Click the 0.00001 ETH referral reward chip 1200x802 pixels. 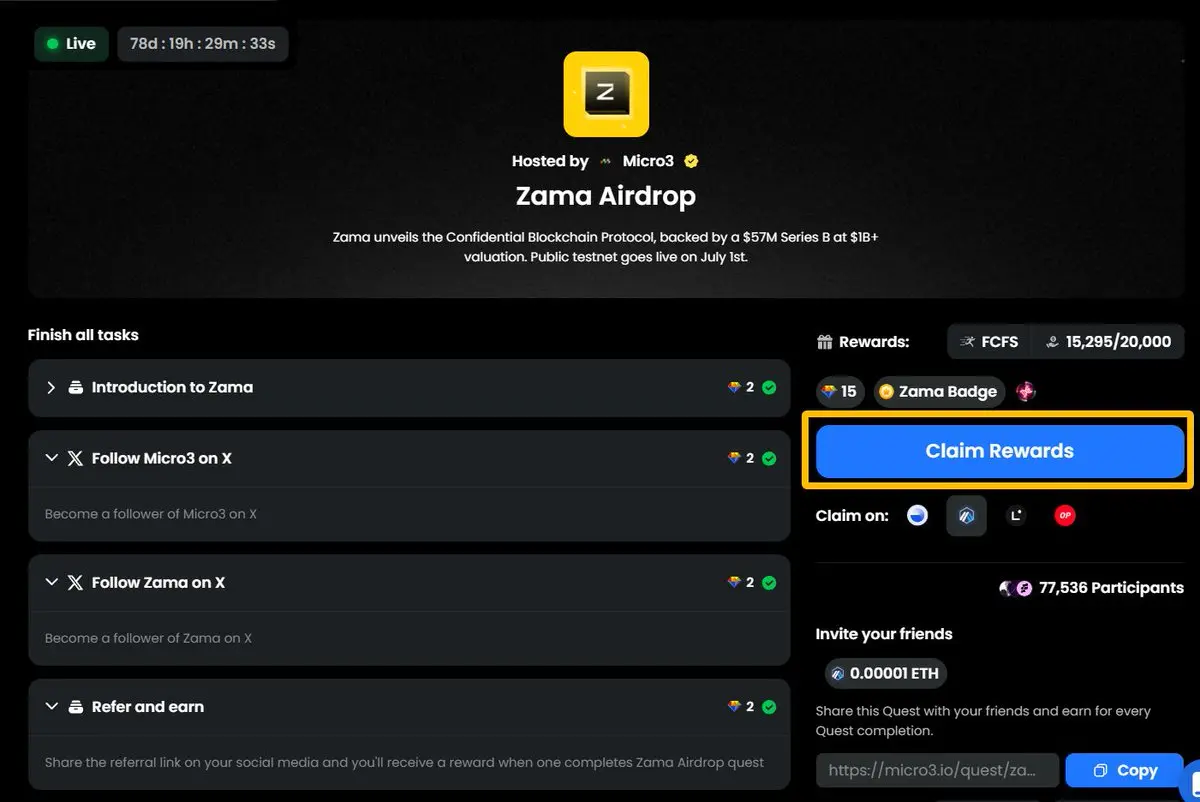(885, 673)
